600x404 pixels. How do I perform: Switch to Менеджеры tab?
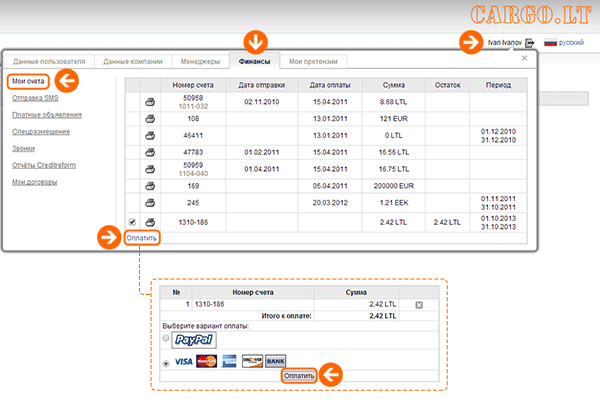[x=192, y=61]
